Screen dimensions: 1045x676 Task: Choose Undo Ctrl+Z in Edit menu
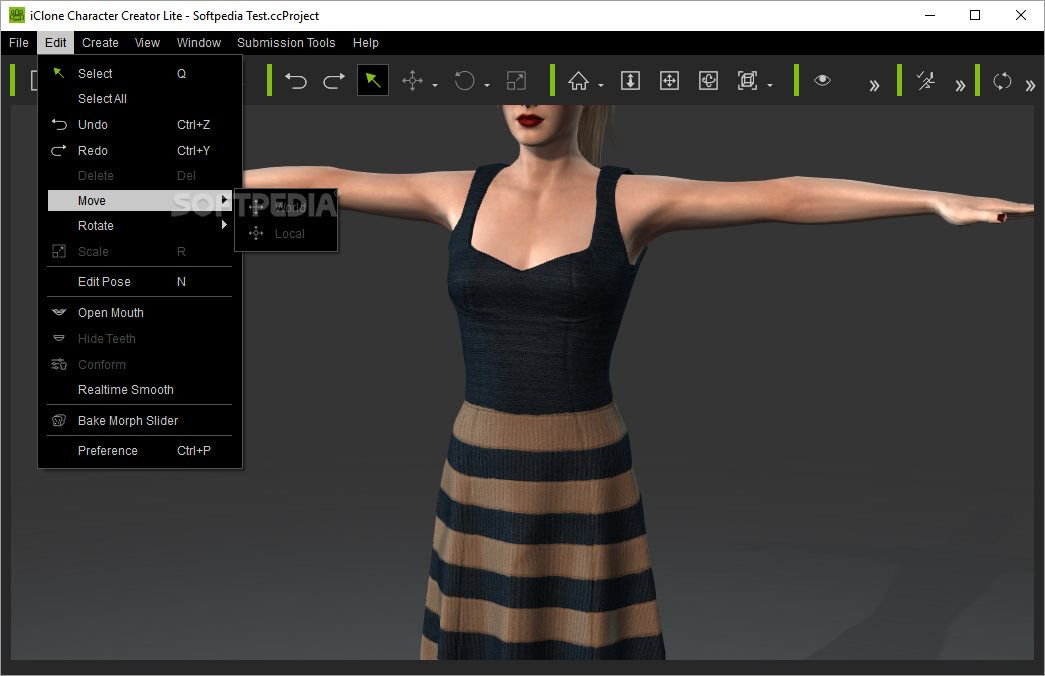pyautogui.click(x=140, y=125)
